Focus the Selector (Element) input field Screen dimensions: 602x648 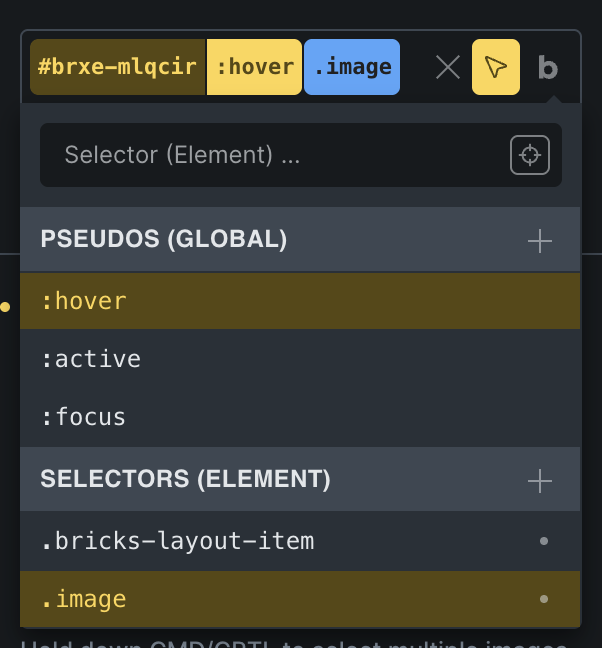273,155
